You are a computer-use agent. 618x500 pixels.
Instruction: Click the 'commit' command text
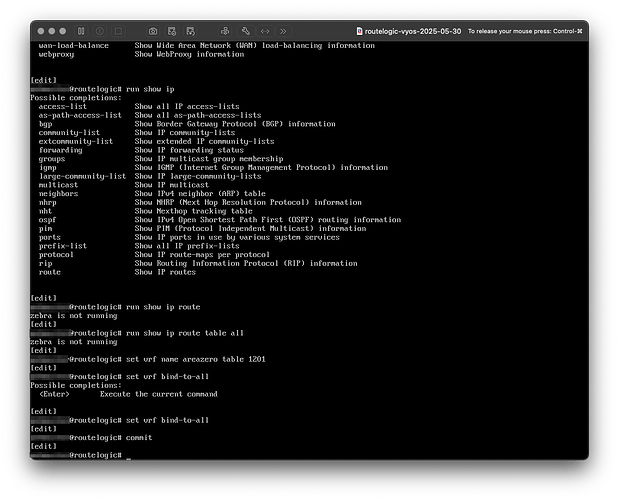click(x=139, y=438)
